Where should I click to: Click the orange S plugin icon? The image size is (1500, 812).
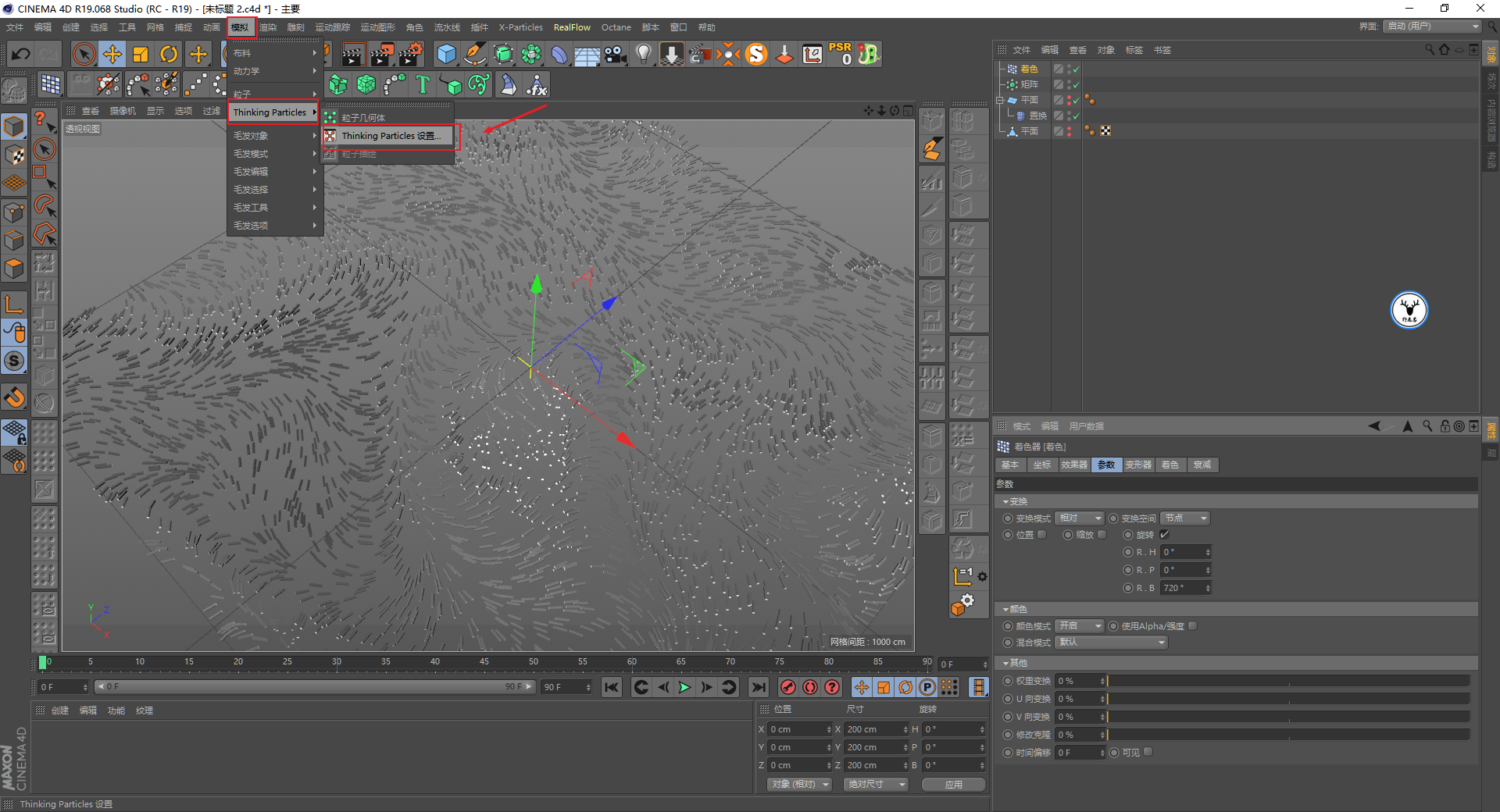756,54
